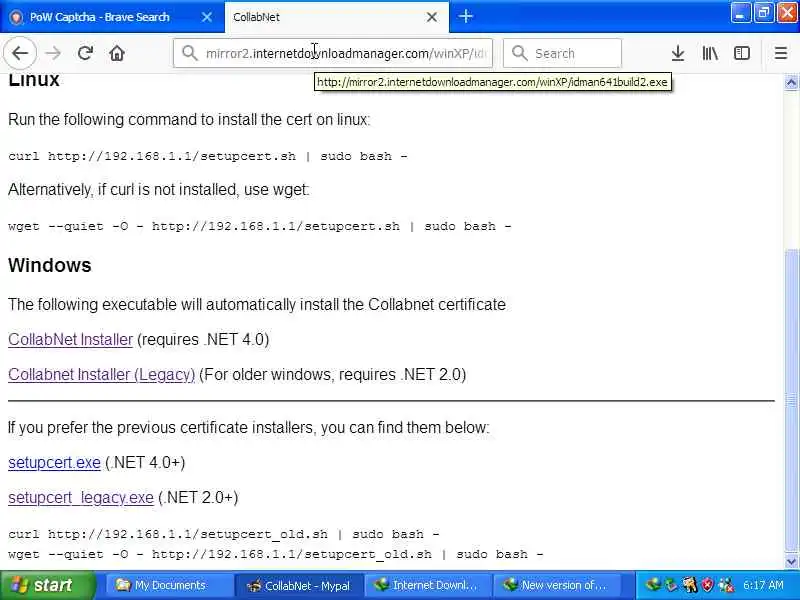Click the magnifier in the Search box
Screen dimensions: 800x600
519,53
